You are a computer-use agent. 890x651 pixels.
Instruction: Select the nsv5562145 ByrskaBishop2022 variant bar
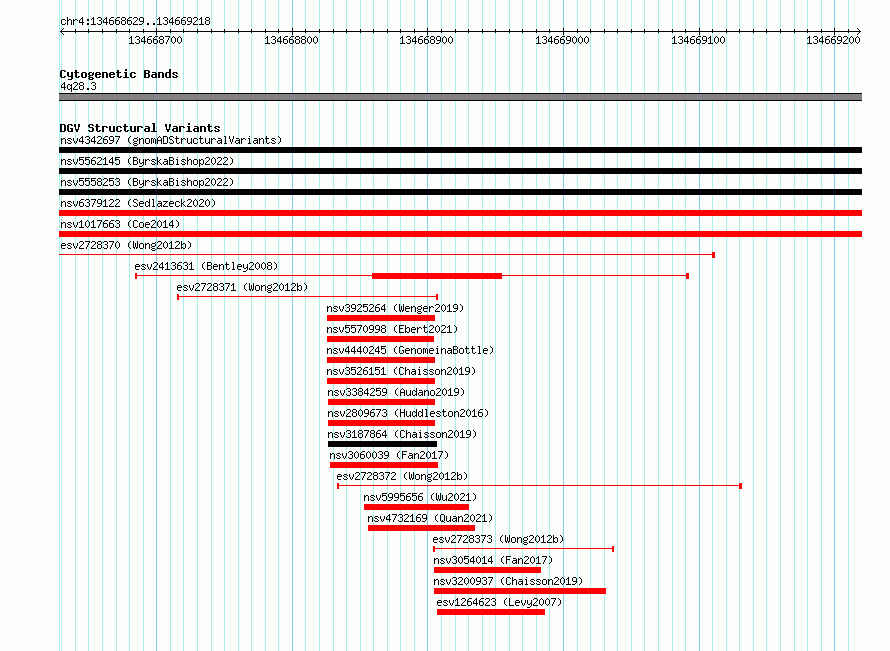tap(460, 171)
